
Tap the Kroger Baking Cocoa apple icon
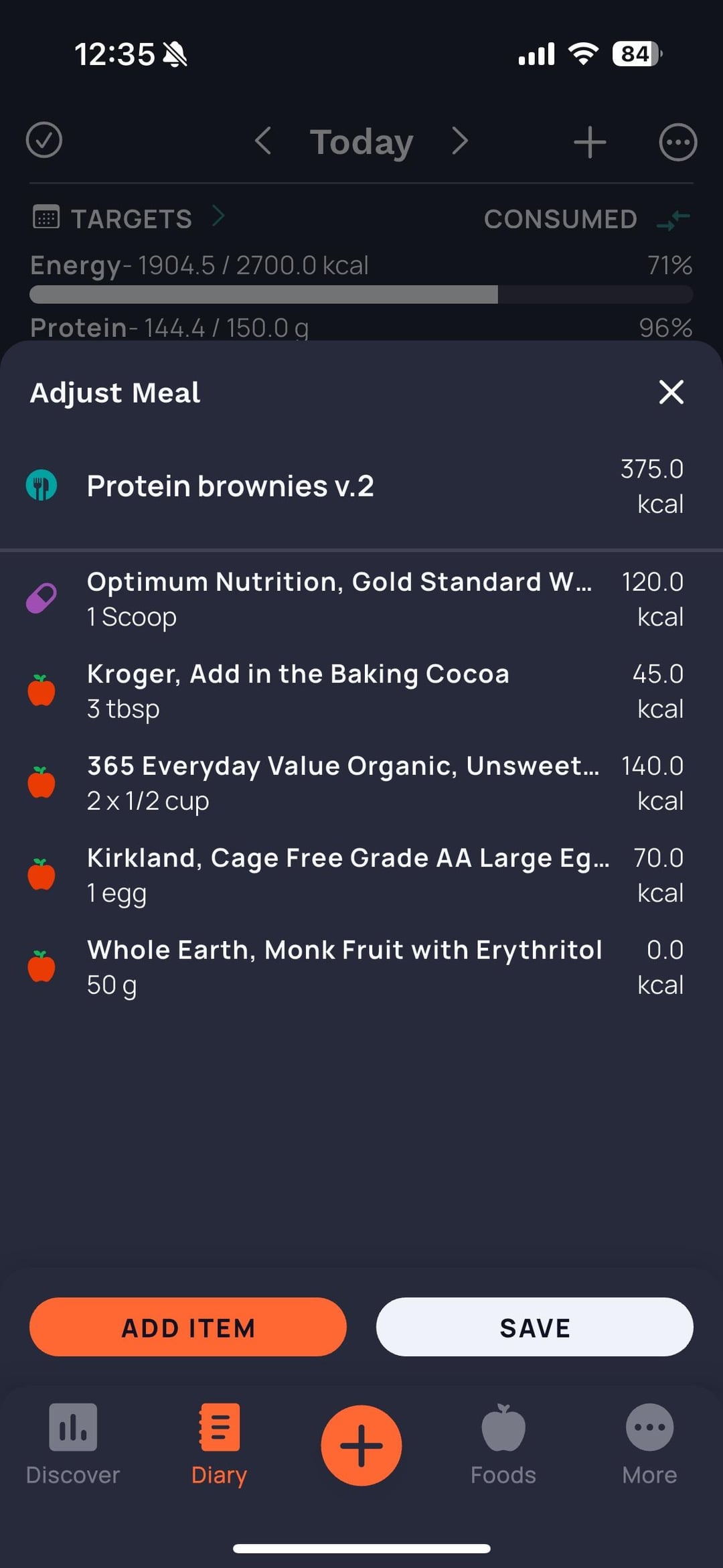[42, 691]
